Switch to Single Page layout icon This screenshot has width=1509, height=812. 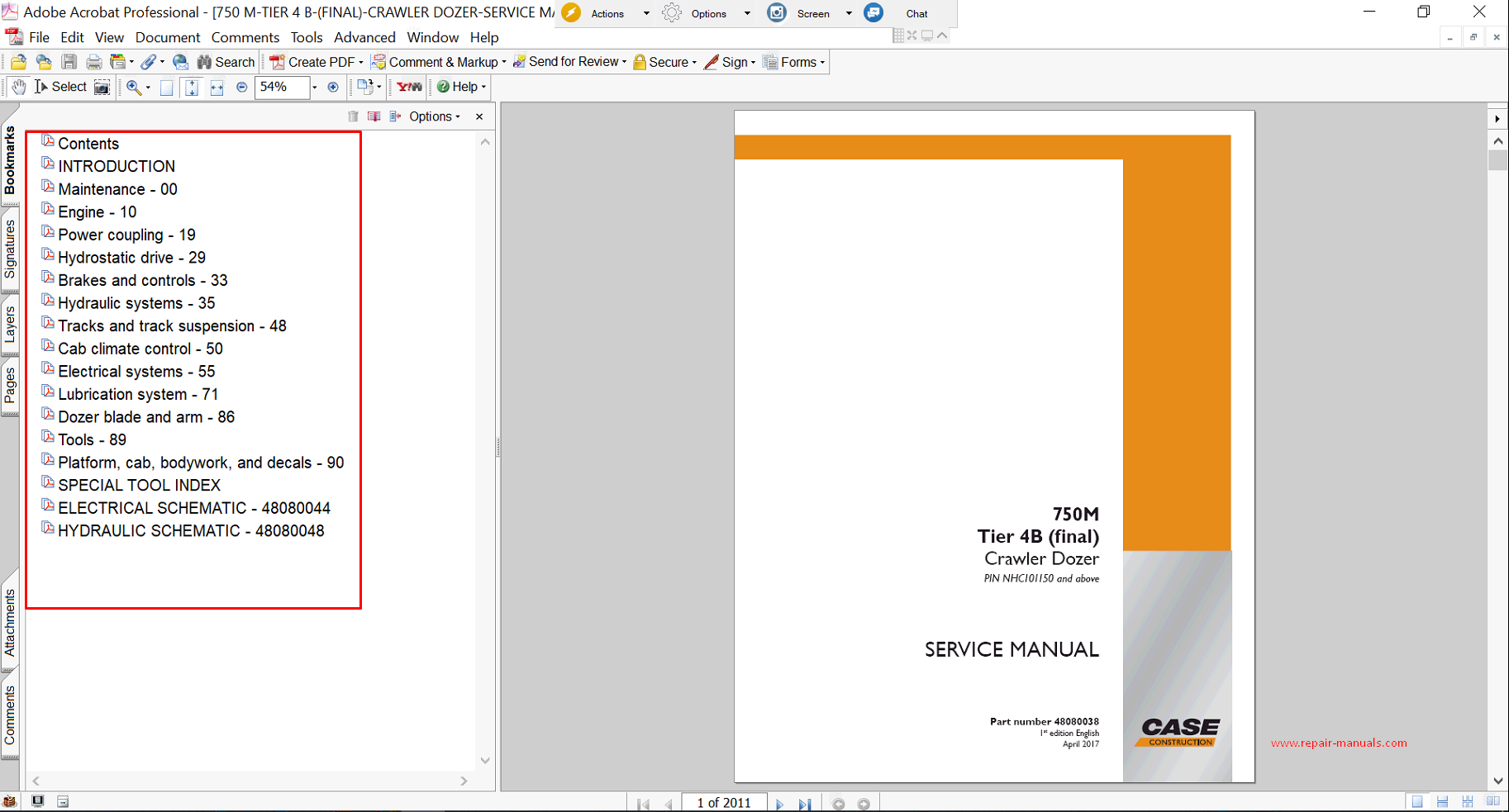(1417, 802)
